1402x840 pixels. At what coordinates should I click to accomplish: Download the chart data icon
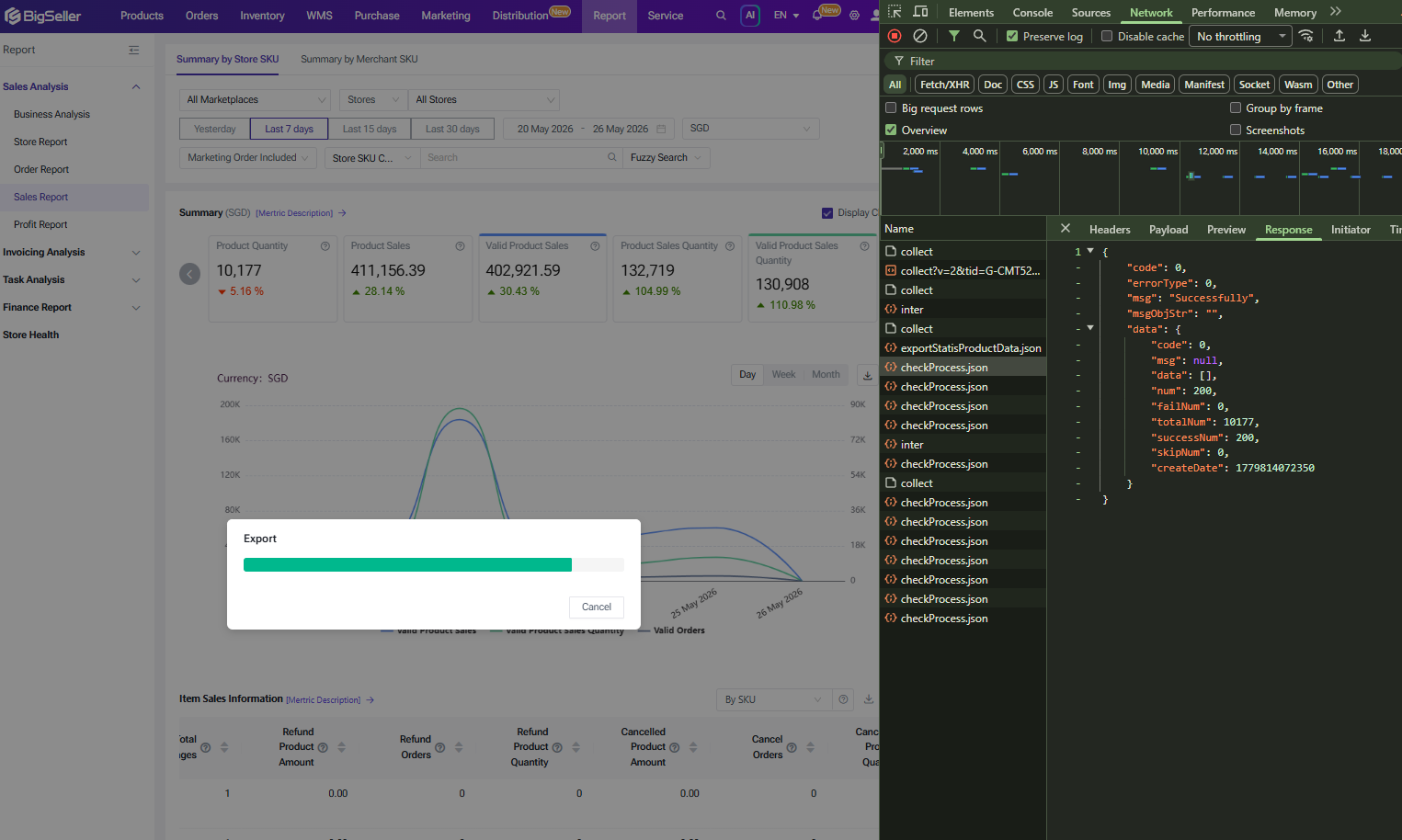pos(867,375)
